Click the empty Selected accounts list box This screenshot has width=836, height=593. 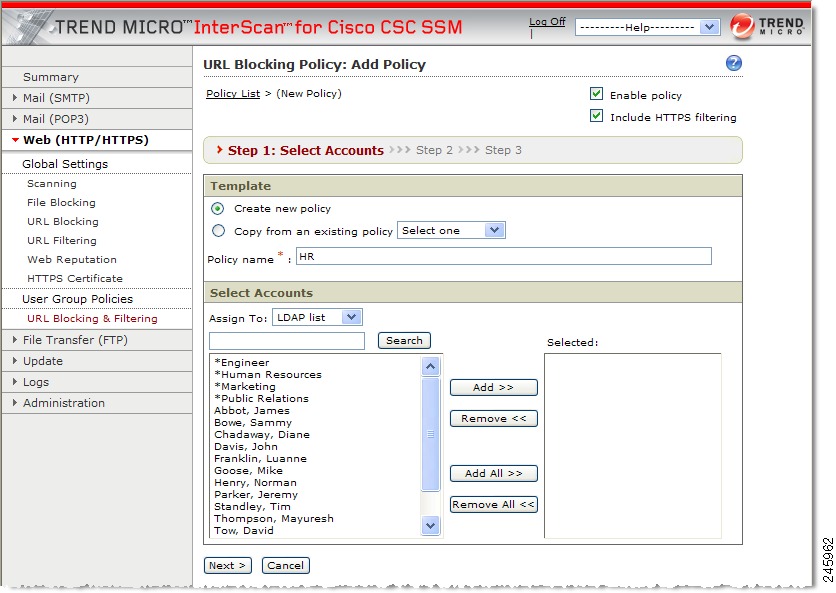pyautogui.click(x=633, y=446)
